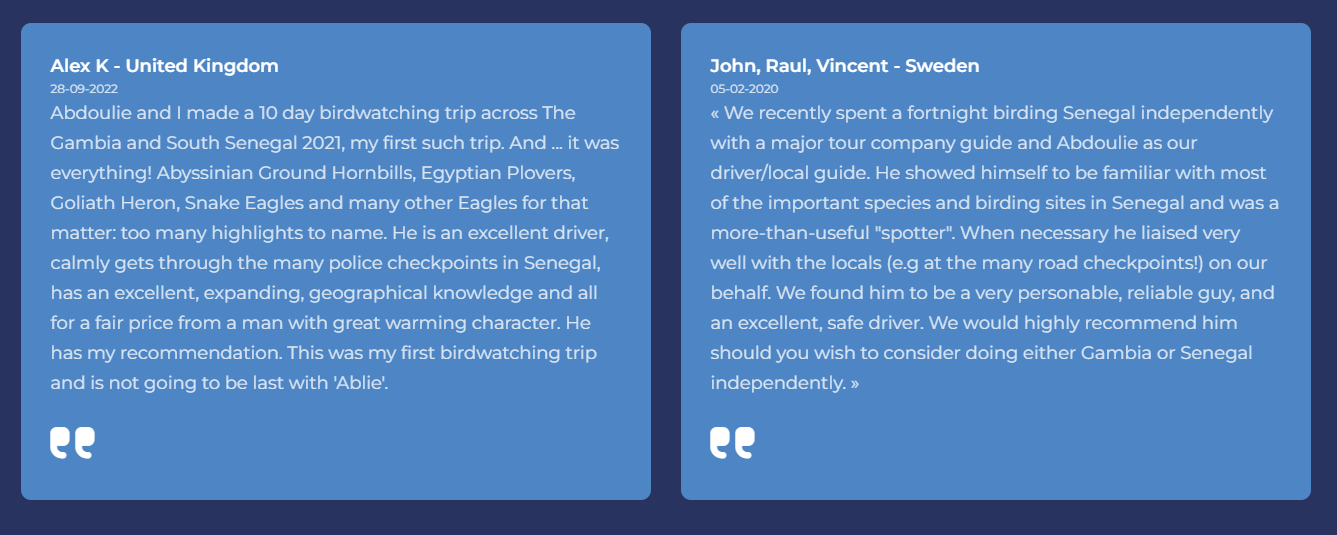Screen dimensions: 1337x535
Task: Click 'independently. »' ending the Sweden review
Action: pyautogui.click(x=784, y=383)
